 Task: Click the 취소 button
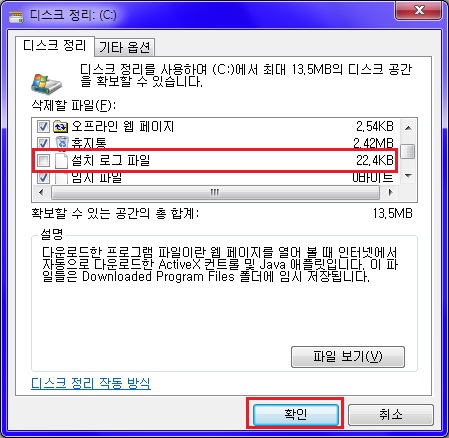(391, 414)
